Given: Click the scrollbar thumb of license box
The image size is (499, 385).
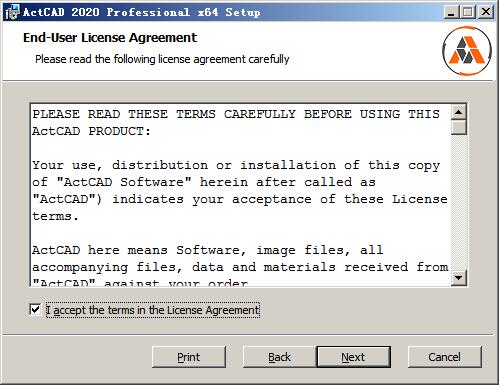Looking at the screenshot, I should point(459,127).
